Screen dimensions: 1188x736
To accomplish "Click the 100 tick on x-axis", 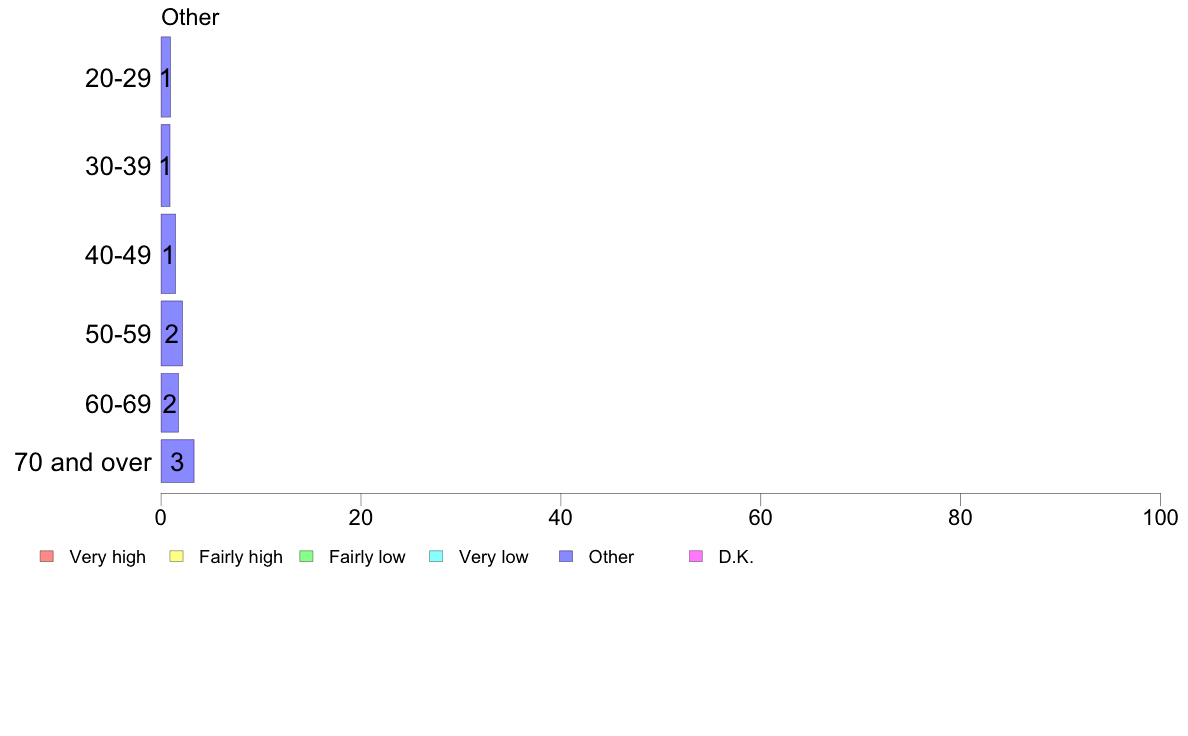I will click(1160, 518).
